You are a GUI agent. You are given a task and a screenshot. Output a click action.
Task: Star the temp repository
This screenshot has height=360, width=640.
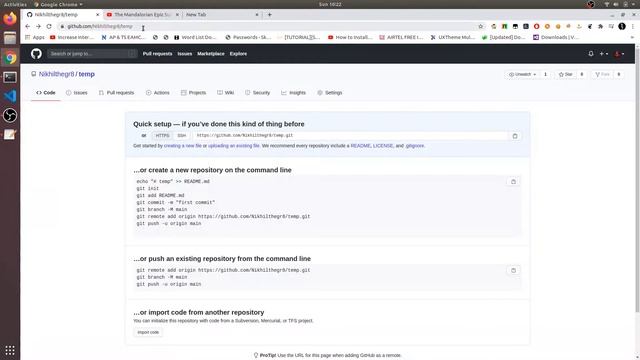566,74
